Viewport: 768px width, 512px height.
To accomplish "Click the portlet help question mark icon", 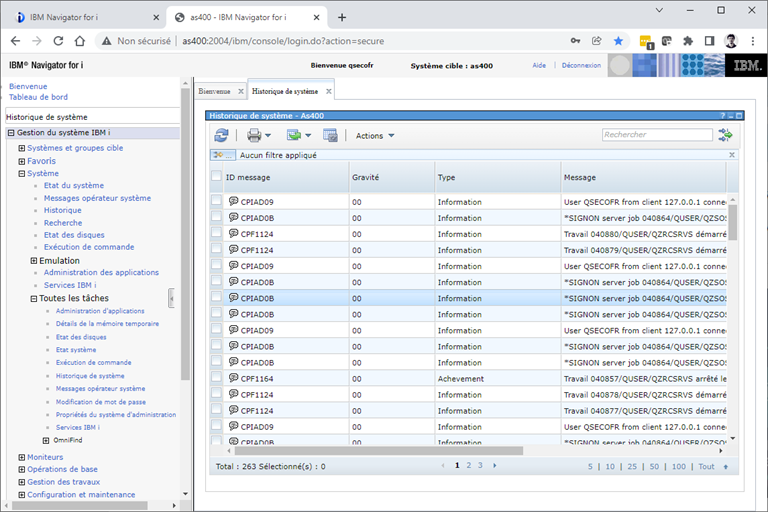I will point(722,116).
